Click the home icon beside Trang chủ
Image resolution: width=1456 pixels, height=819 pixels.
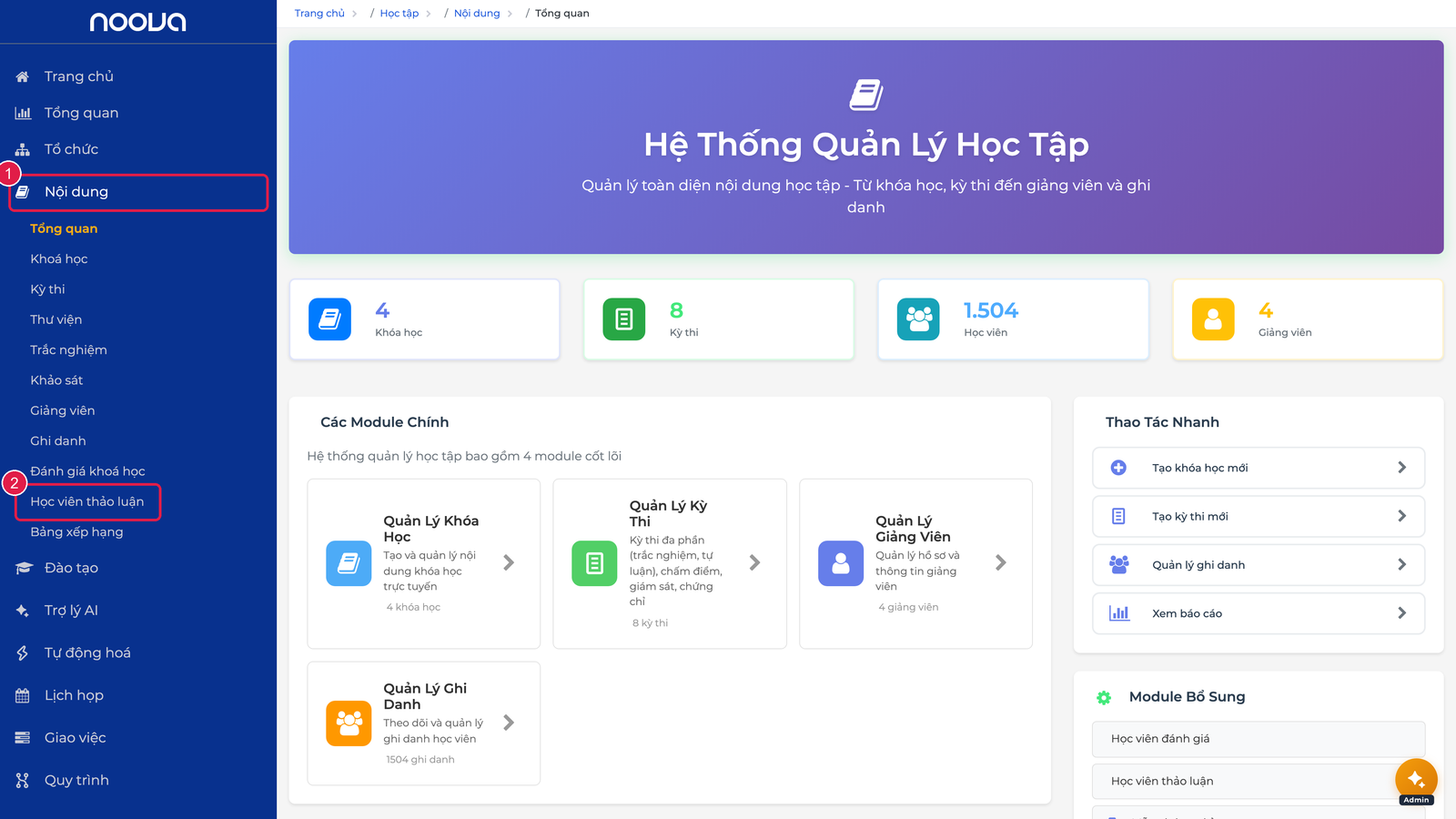pyautogui.click(x=23, y=76)
